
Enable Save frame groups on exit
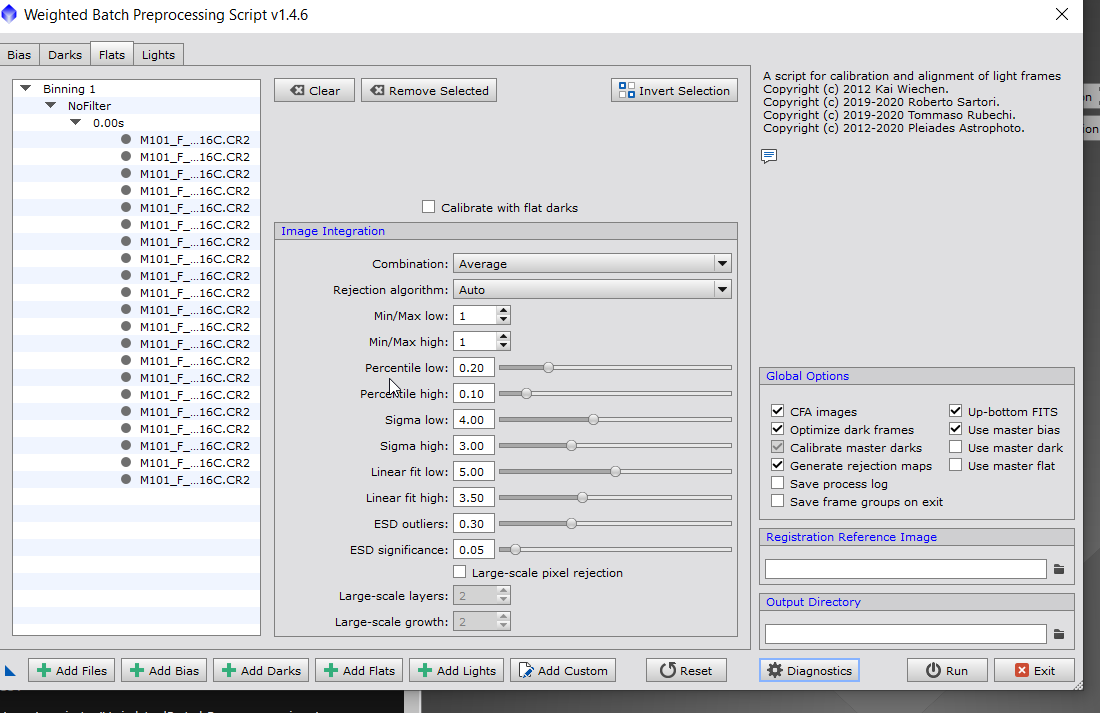point(777,501)
